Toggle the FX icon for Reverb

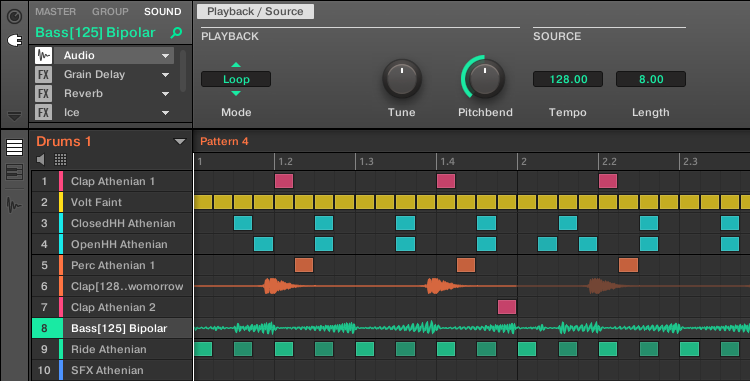[x=44, y=94]
